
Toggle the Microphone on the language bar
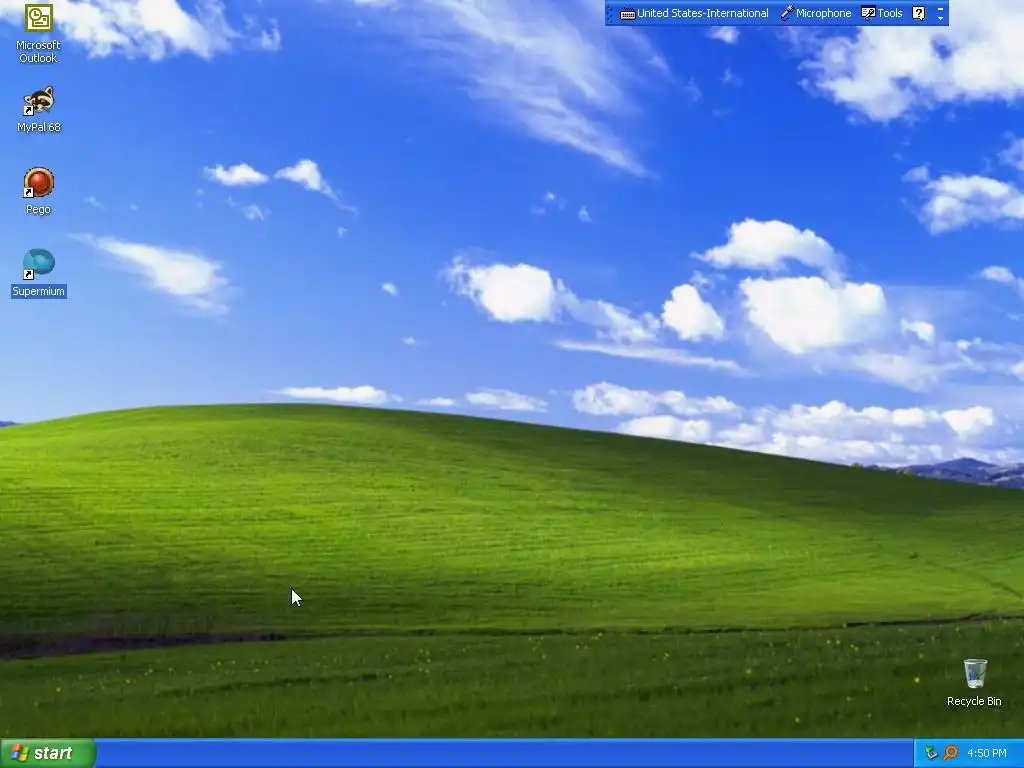pos(816,13)
